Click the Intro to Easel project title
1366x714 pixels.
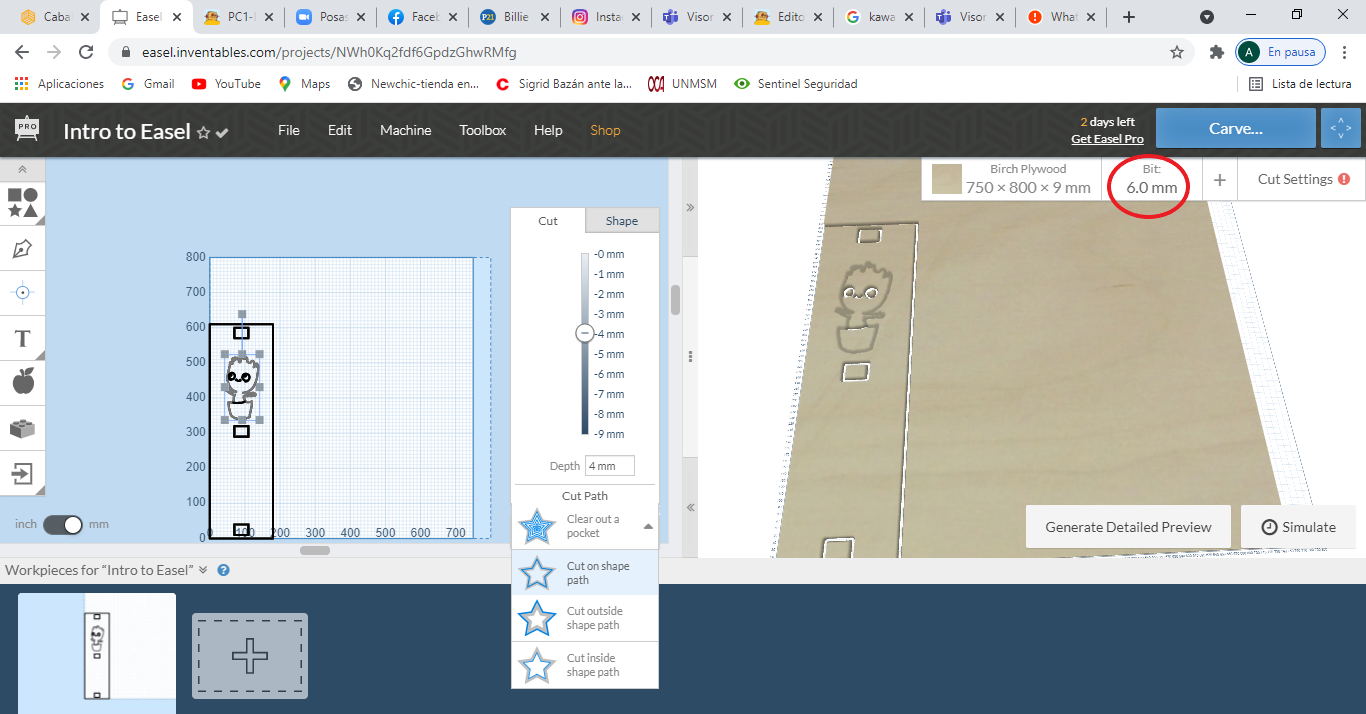[x=127, y=131]
